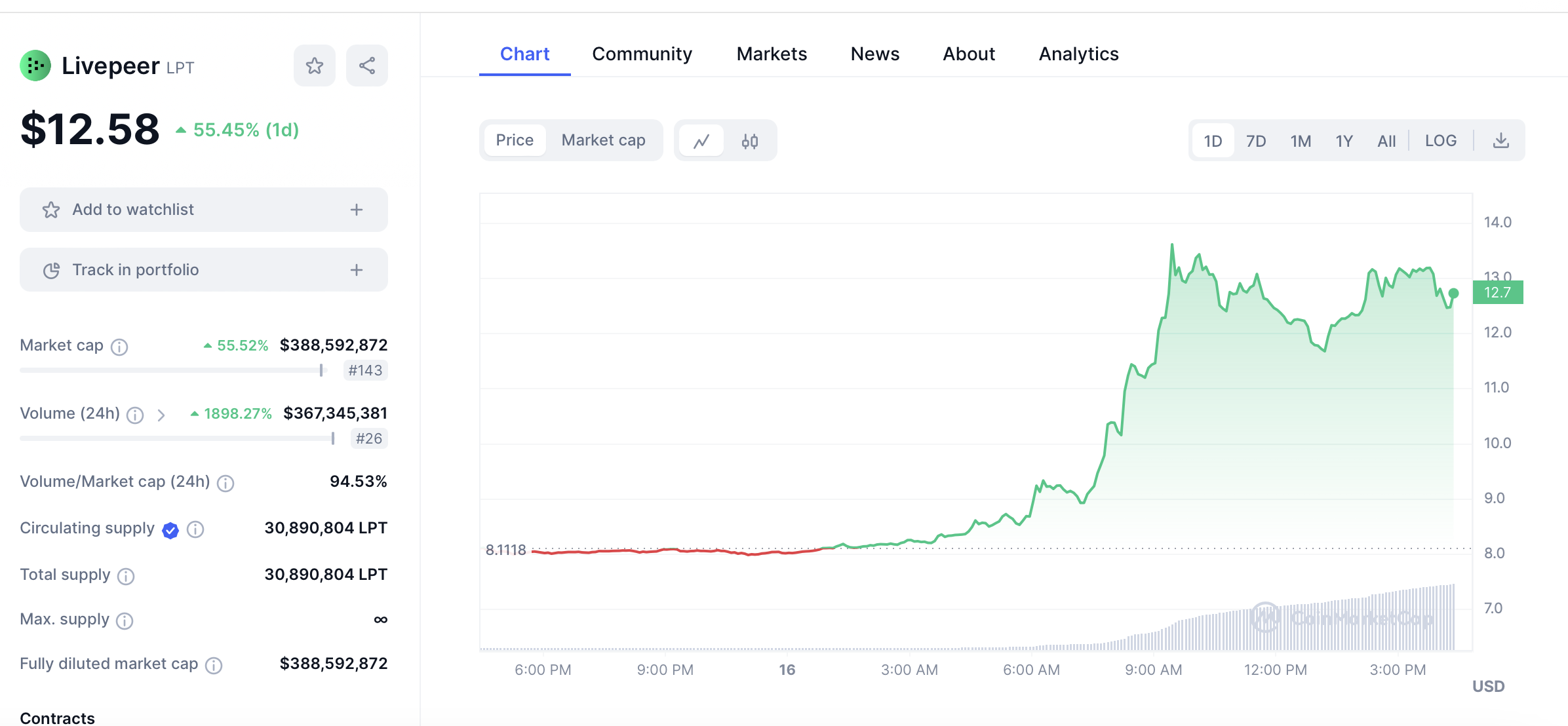This screenshot has width=1568, height=726.
Task: Switch to candlestick chart icon
Action: coord(750,141)
